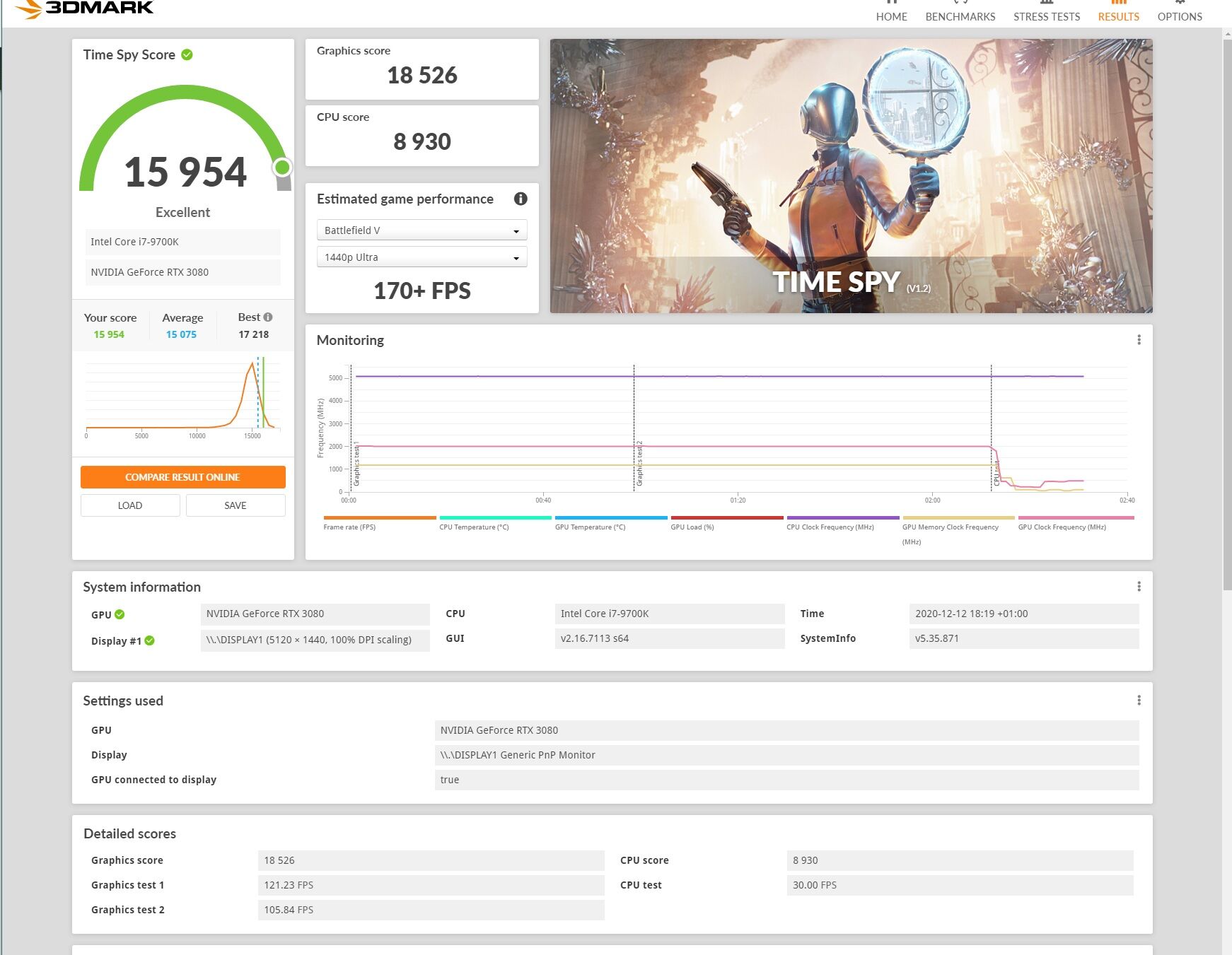Screen dimensions: 1232x955
Task: Click the System information GPU value field
Action: coord(315,614)
